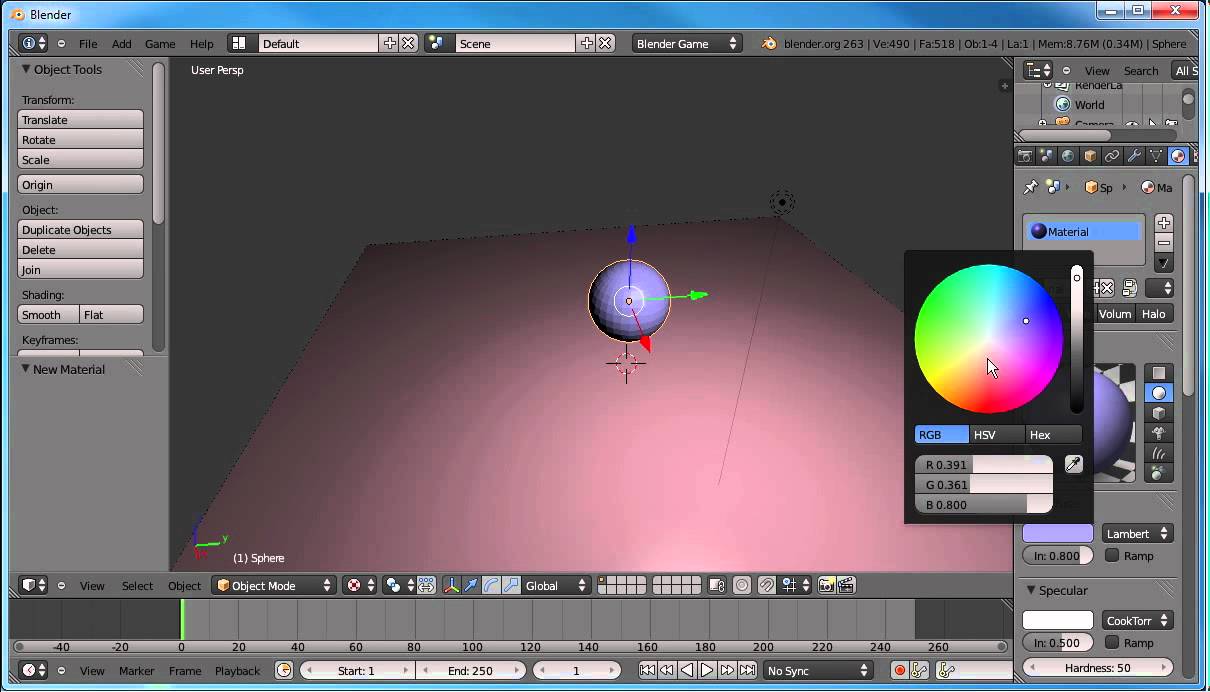1210x692 pixels.
Task: Set shading to Smooth
Action: [x=49, y=314]
